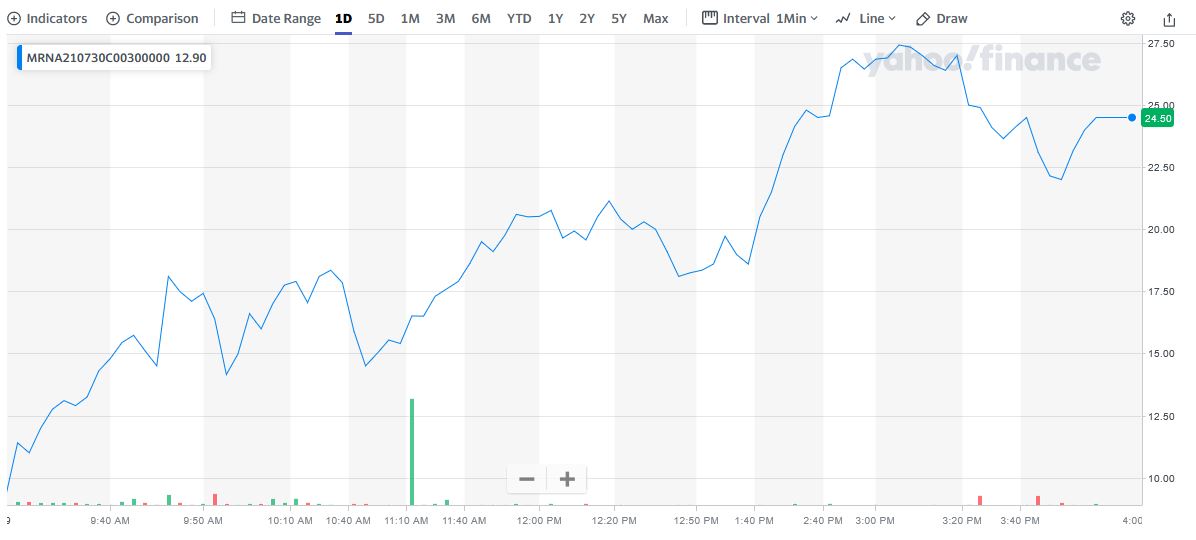The width and height of the screenshot is (1196, 540).
Task: Select the 1M time range
Action: pyautogui.click(x=410, y=18)
